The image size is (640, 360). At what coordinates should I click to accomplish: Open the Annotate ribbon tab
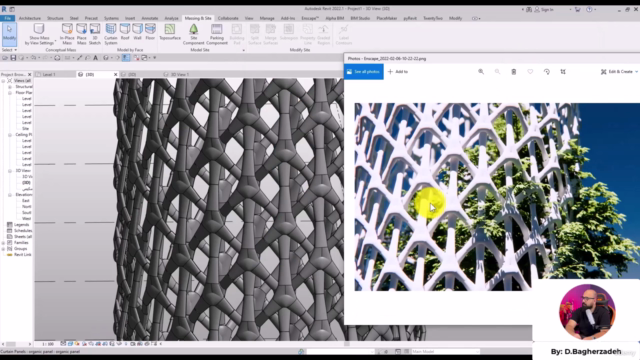click(x=150, y=18)
